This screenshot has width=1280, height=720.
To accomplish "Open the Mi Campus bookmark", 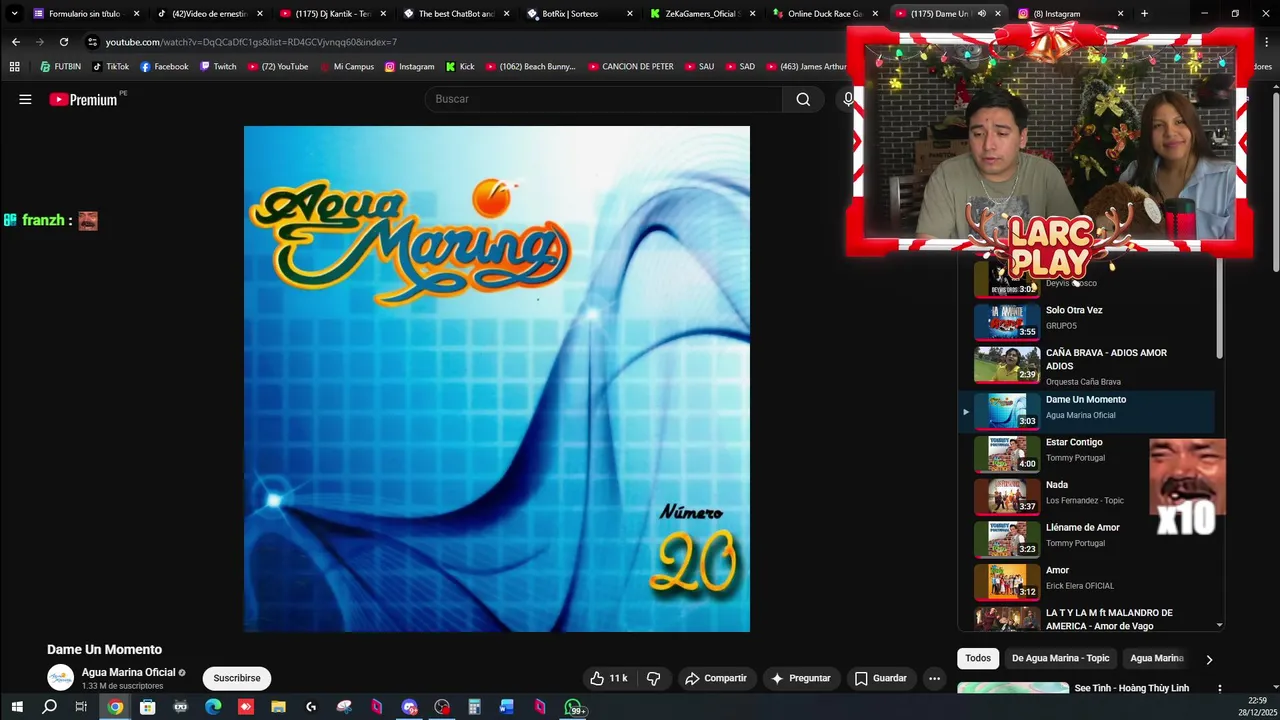I will (x=346, y=67).
